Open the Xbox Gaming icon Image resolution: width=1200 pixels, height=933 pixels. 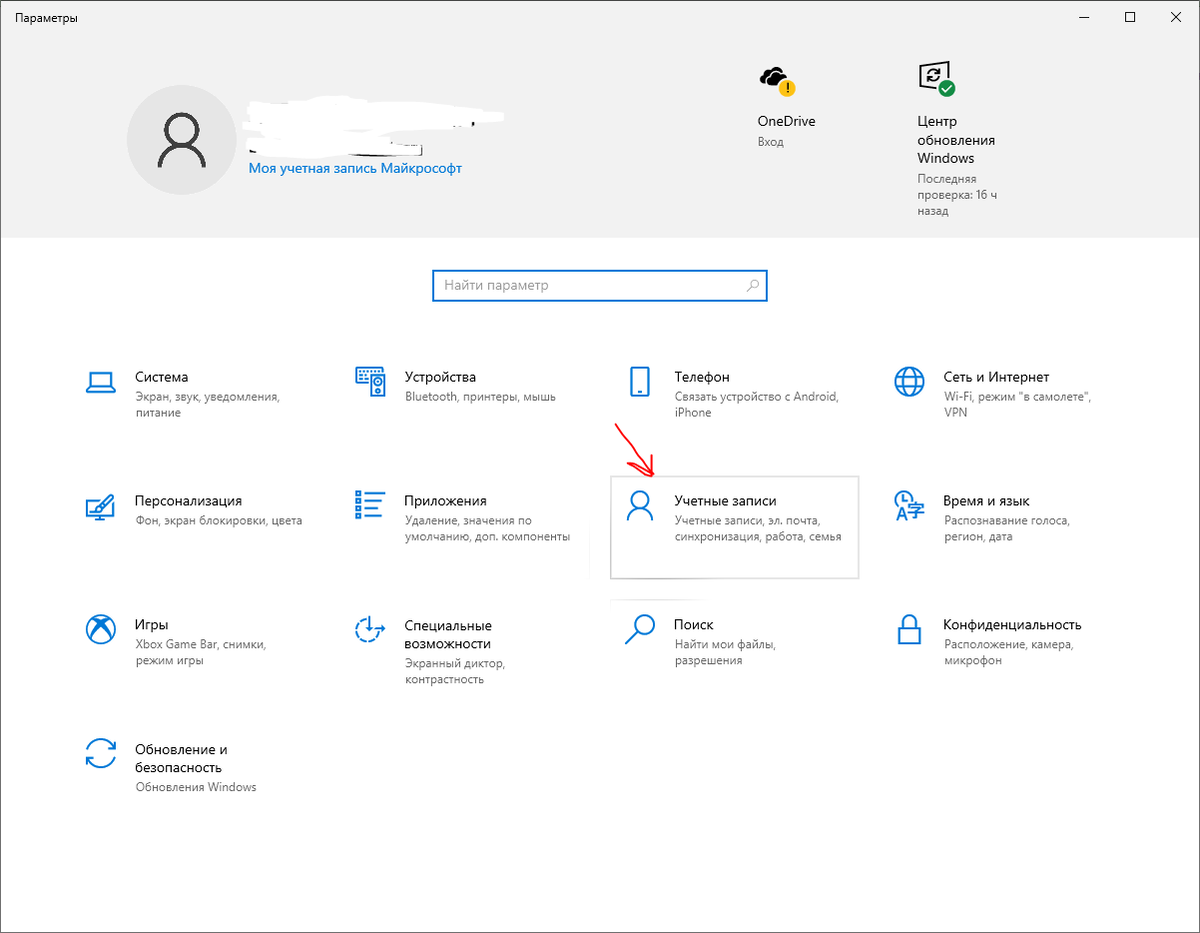101,629
